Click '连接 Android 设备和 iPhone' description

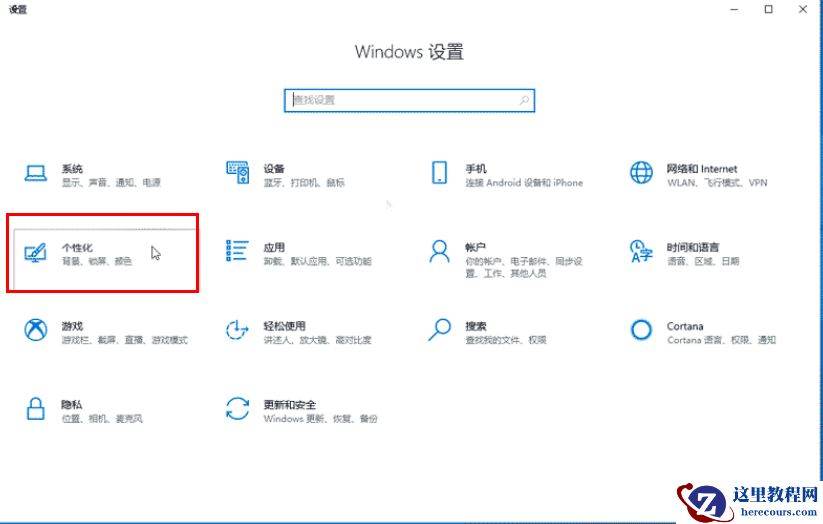[524, 183]
